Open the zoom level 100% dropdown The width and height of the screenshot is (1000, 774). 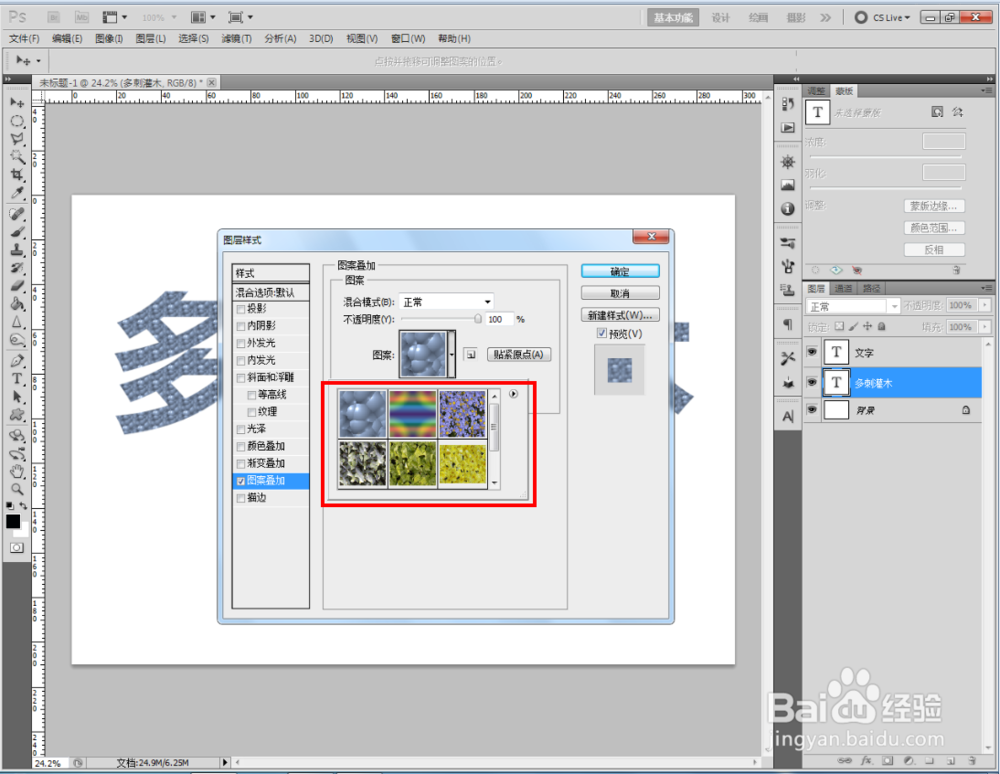tap(159, 18)
